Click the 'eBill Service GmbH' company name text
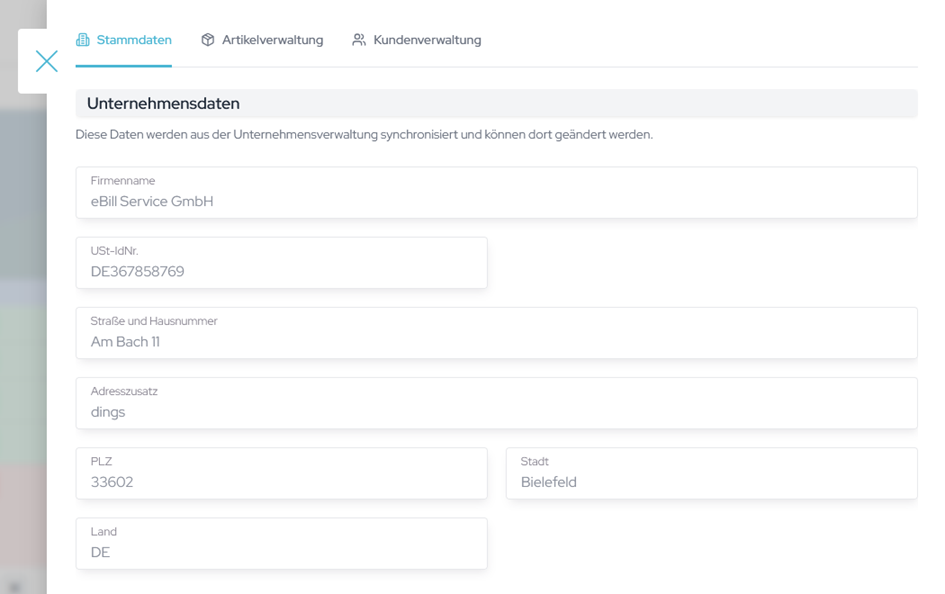This screenshot has height=594, width=945. coord(152,202)
